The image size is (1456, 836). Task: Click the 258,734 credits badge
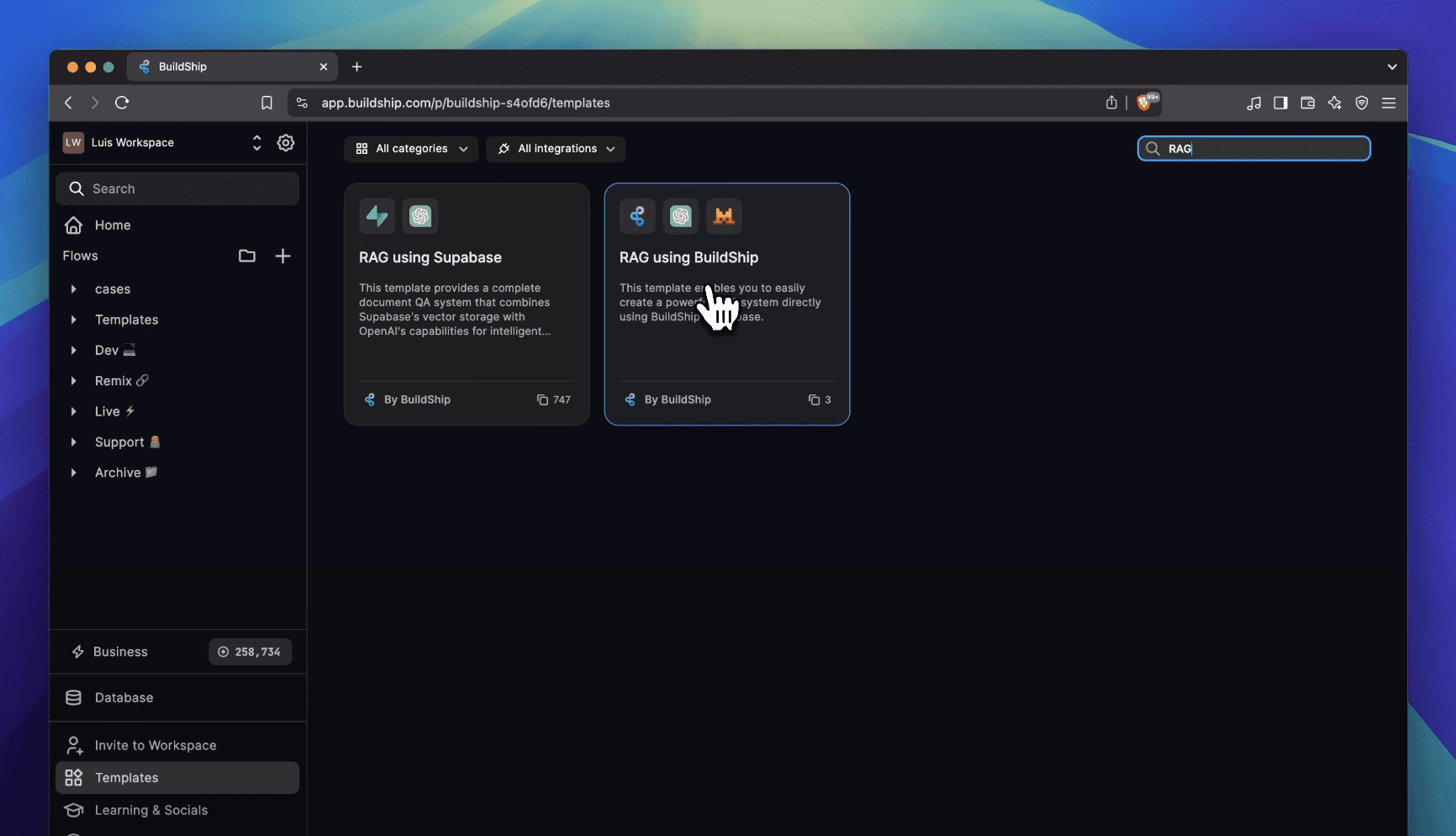pyautogui.click(x=250, y=652)
